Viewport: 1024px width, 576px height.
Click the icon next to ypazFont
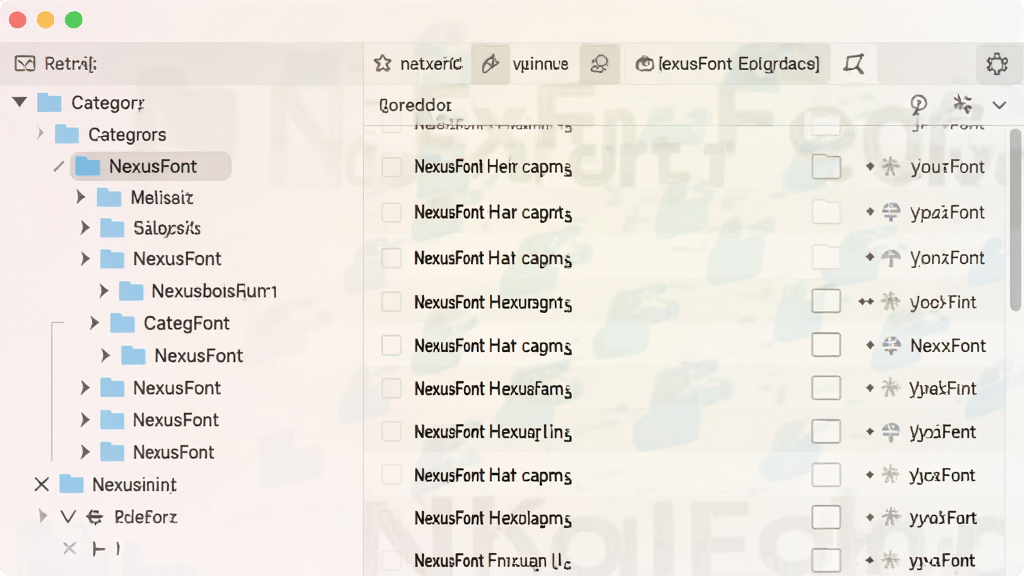click(891, 212)
